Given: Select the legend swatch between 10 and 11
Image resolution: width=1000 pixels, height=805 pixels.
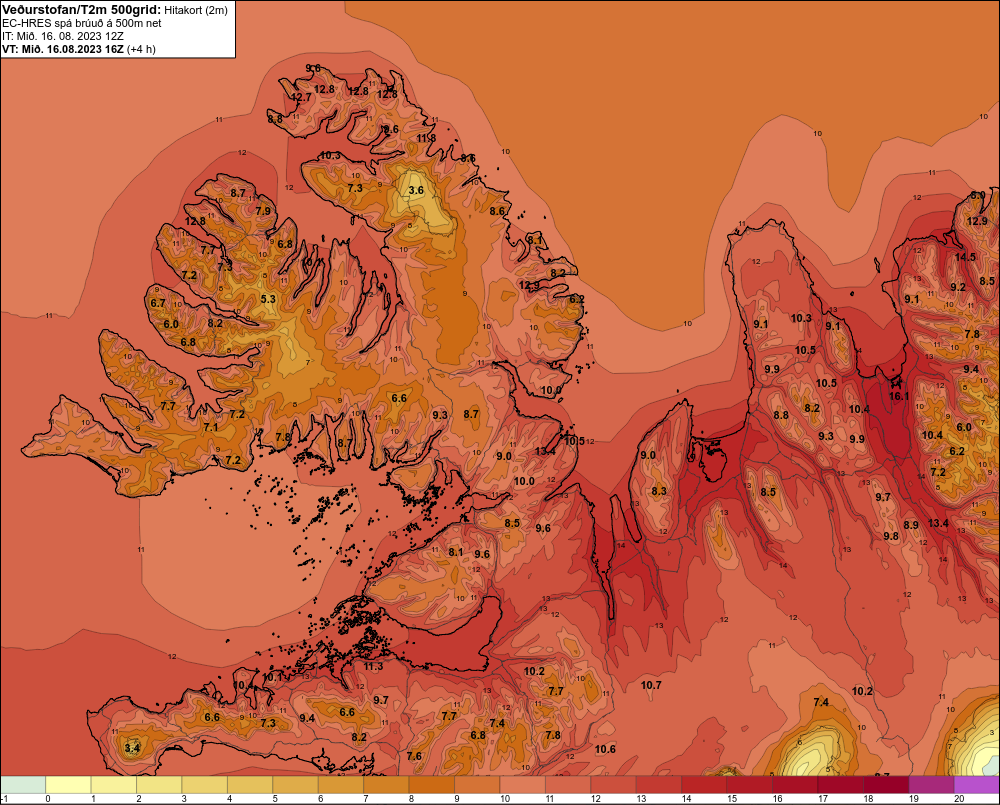Looking at the screenshot, I should point(523,784).
